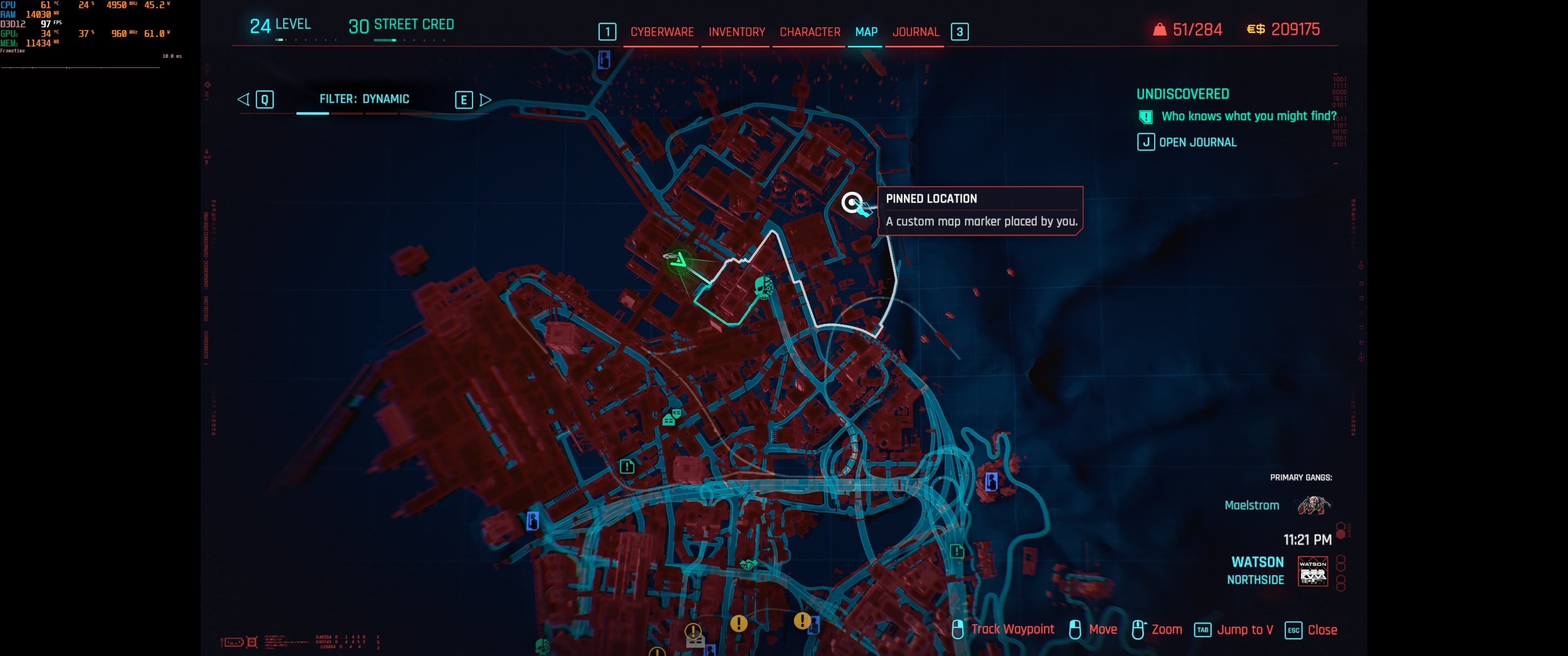The height and width of the screenshot is (656, 1568).
Task: Click Jump to V label
Action: [1245, 630]
